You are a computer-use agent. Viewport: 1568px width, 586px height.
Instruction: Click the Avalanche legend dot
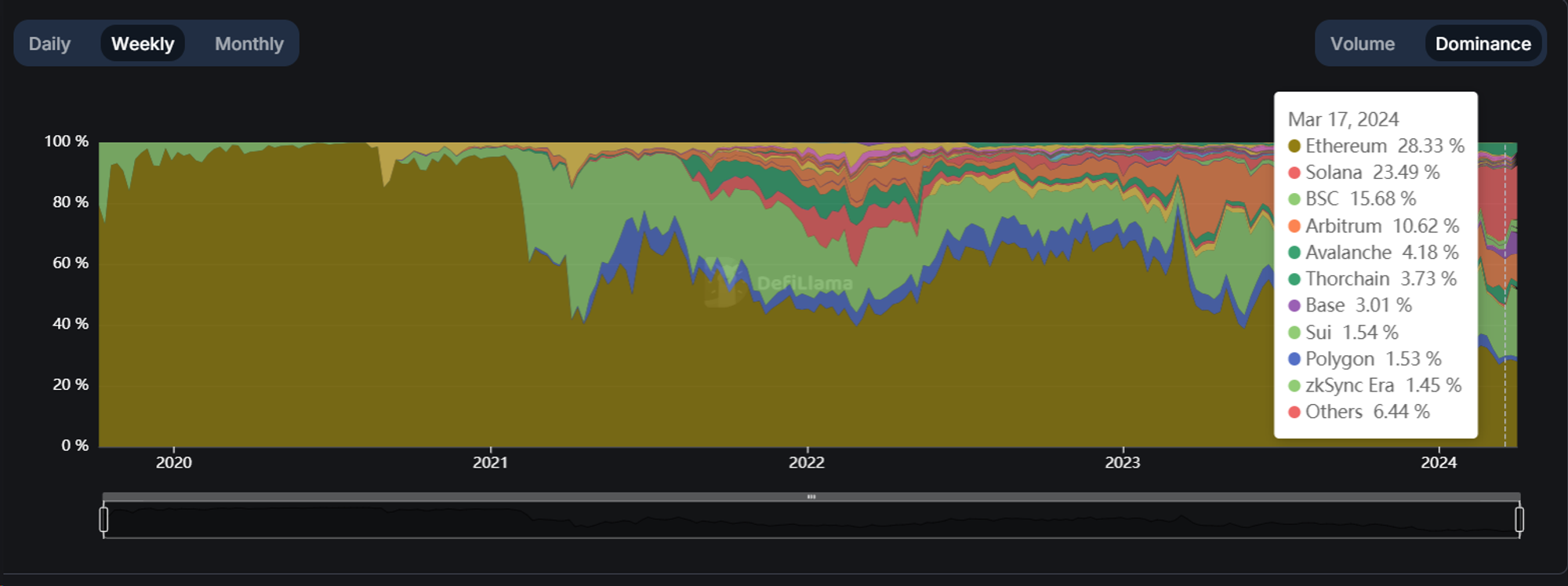1294,253
